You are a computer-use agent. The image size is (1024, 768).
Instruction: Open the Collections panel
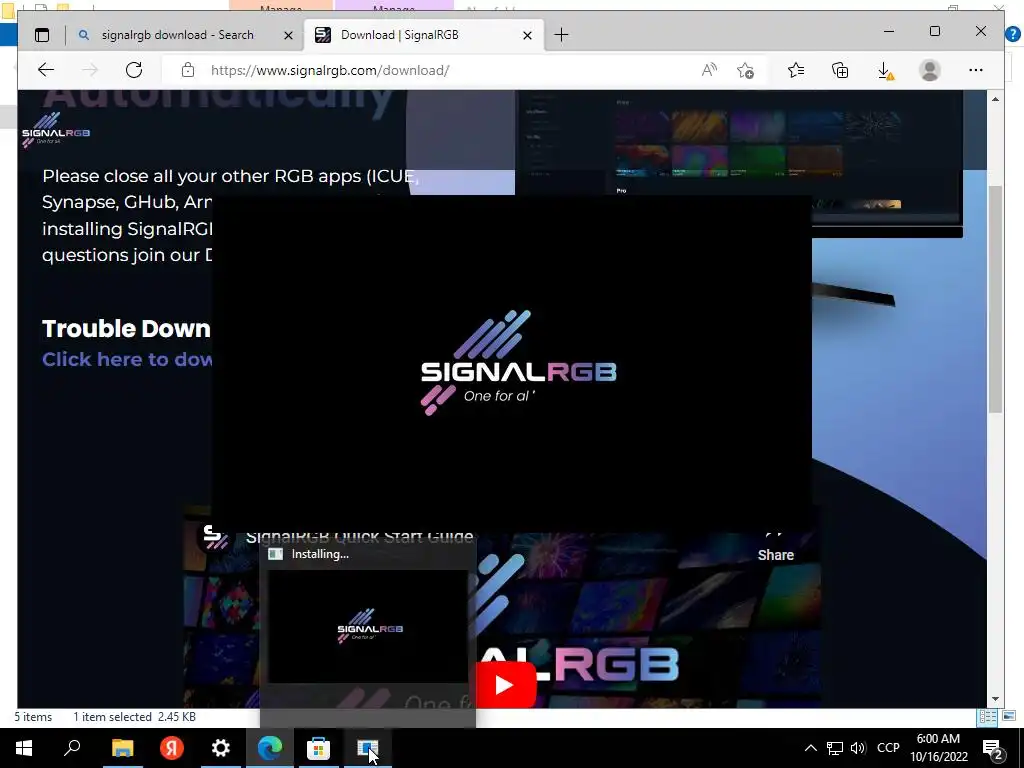point(840,70)
